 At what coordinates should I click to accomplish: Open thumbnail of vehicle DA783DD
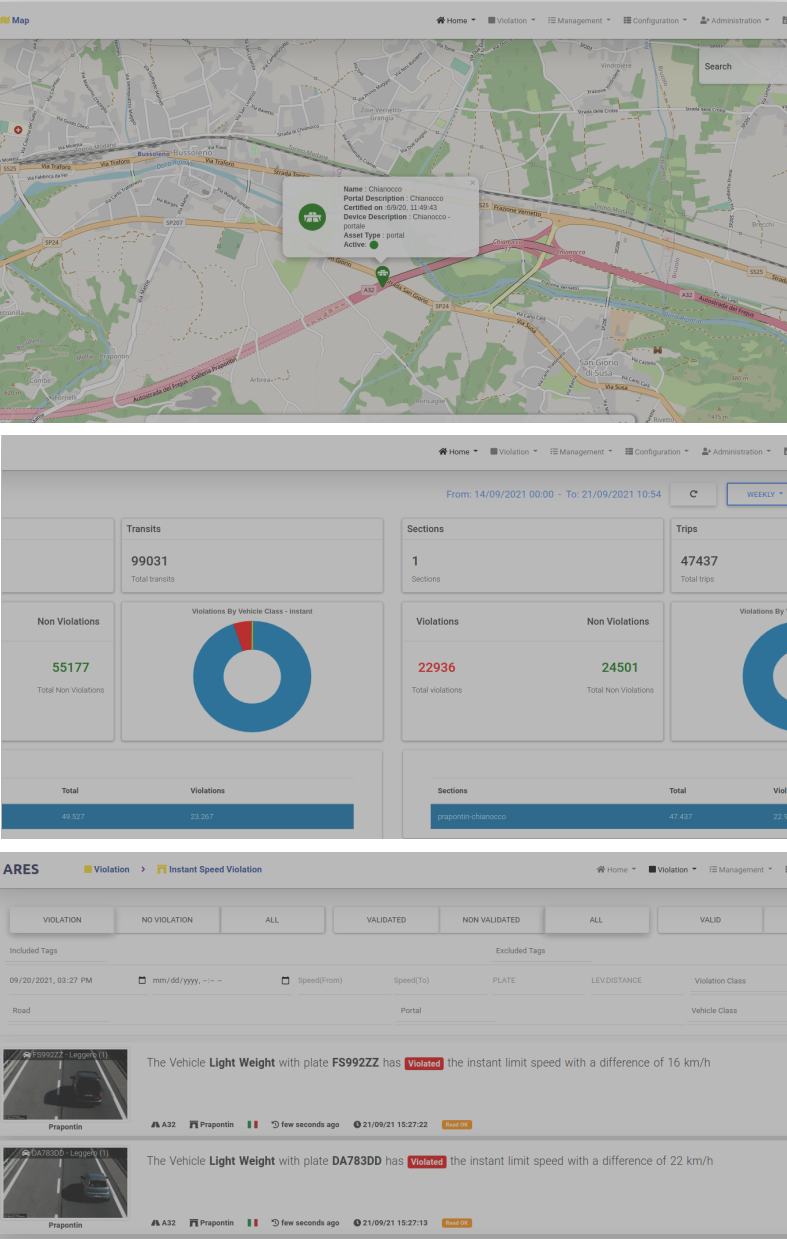(66, 1183)
